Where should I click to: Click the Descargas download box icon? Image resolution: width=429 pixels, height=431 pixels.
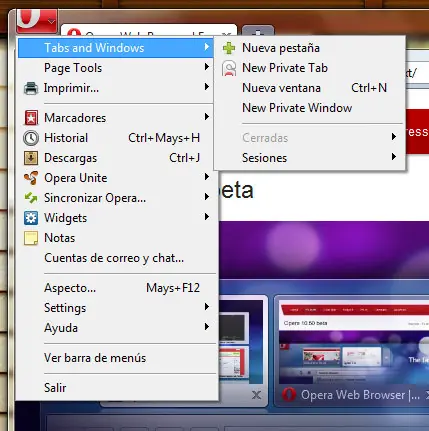(31, 158)
